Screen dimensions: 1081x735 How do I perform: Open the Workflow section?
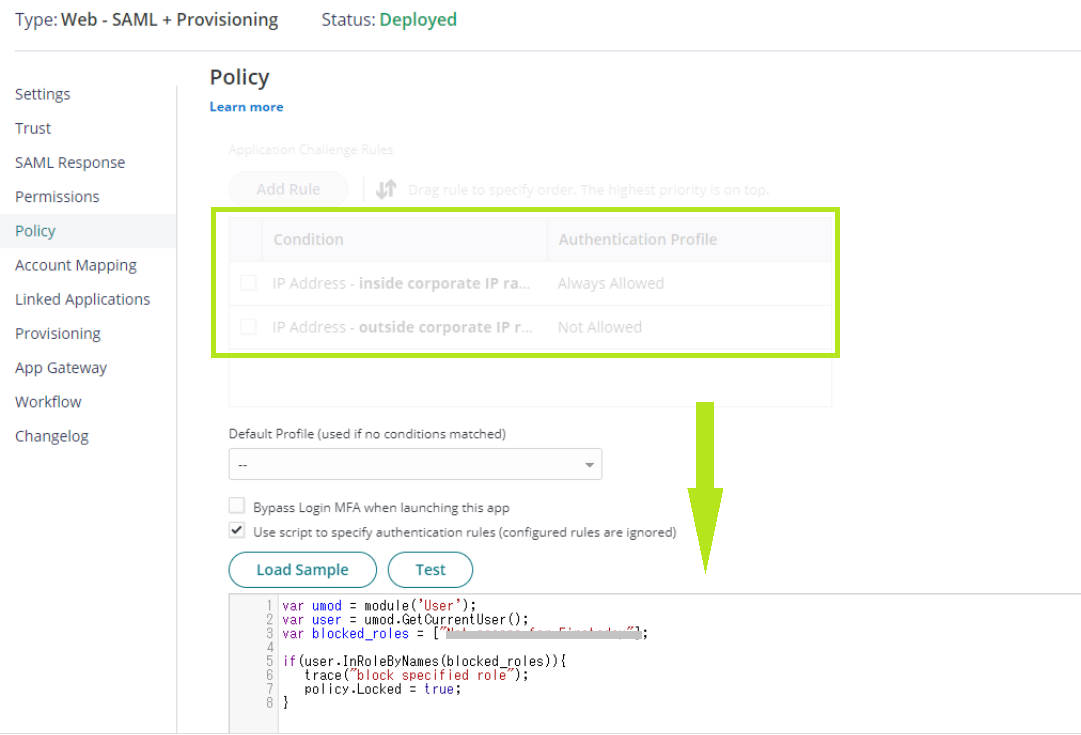[48, 402]
